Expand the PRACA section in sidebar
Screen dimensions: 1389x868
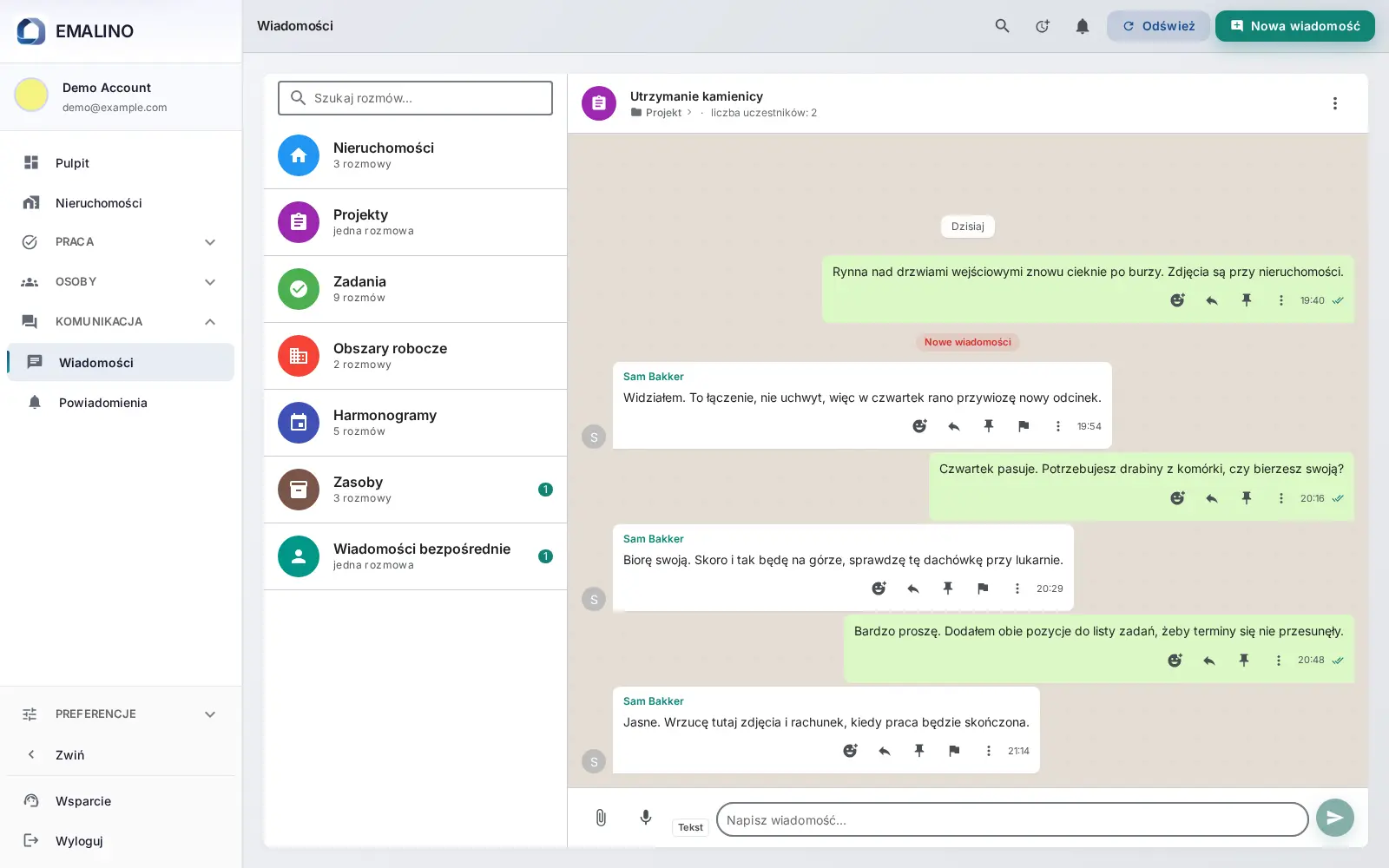(121, 242)
